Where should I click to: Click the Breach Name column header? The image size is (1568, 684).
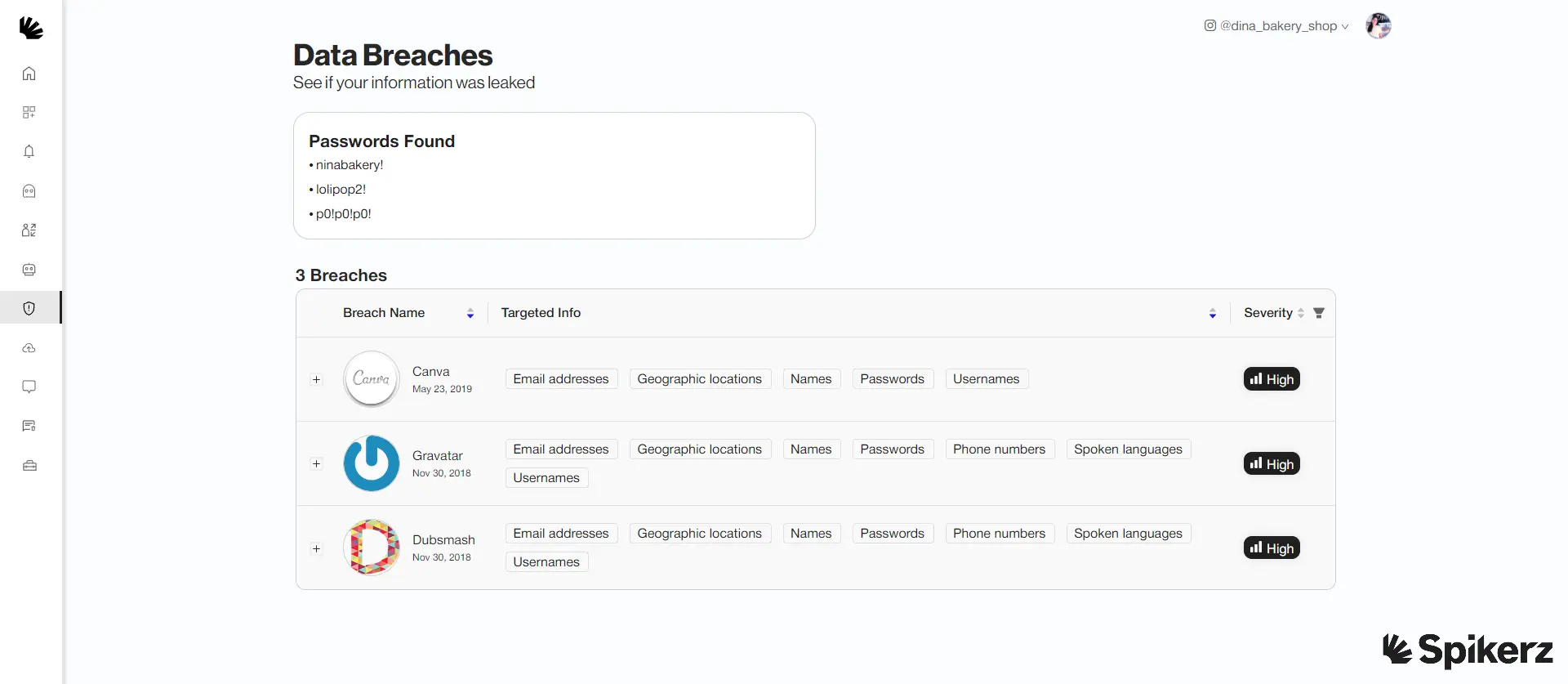coord(384,313)
